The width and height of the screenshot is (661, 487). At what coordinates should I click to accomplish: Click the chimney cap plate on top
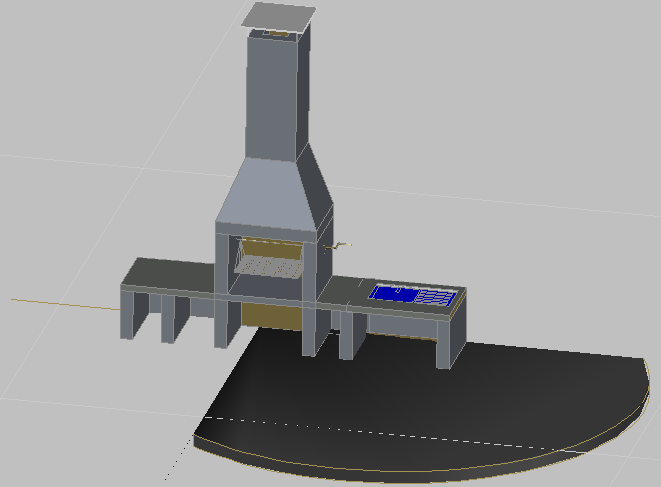pyautogui.click(x=280, y=15)
